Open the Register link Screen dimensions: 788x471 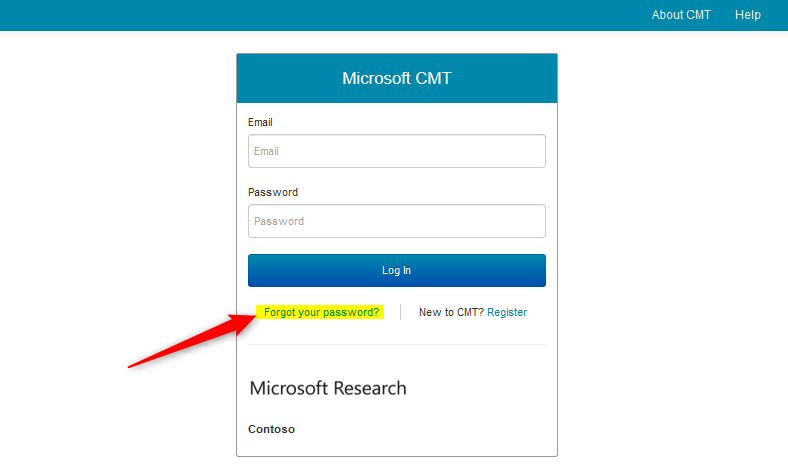tap(507, 312)
